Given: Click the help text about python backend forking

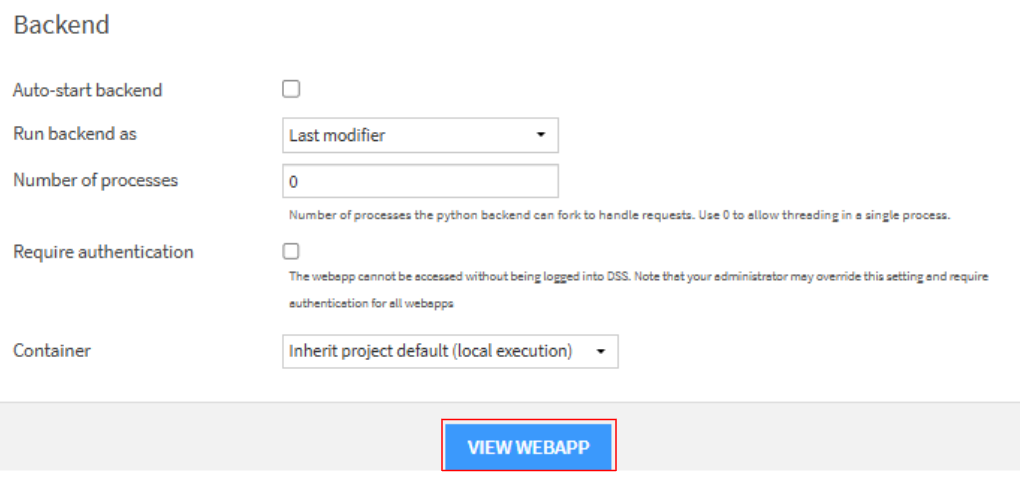Looking at the screenshot, I should 618,215.
